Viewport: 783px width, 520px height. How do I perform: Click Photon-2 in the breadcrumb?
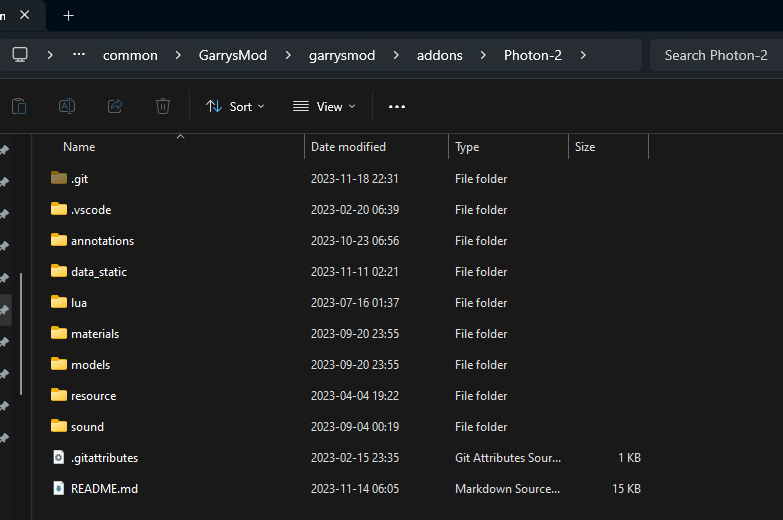(533, 55)
